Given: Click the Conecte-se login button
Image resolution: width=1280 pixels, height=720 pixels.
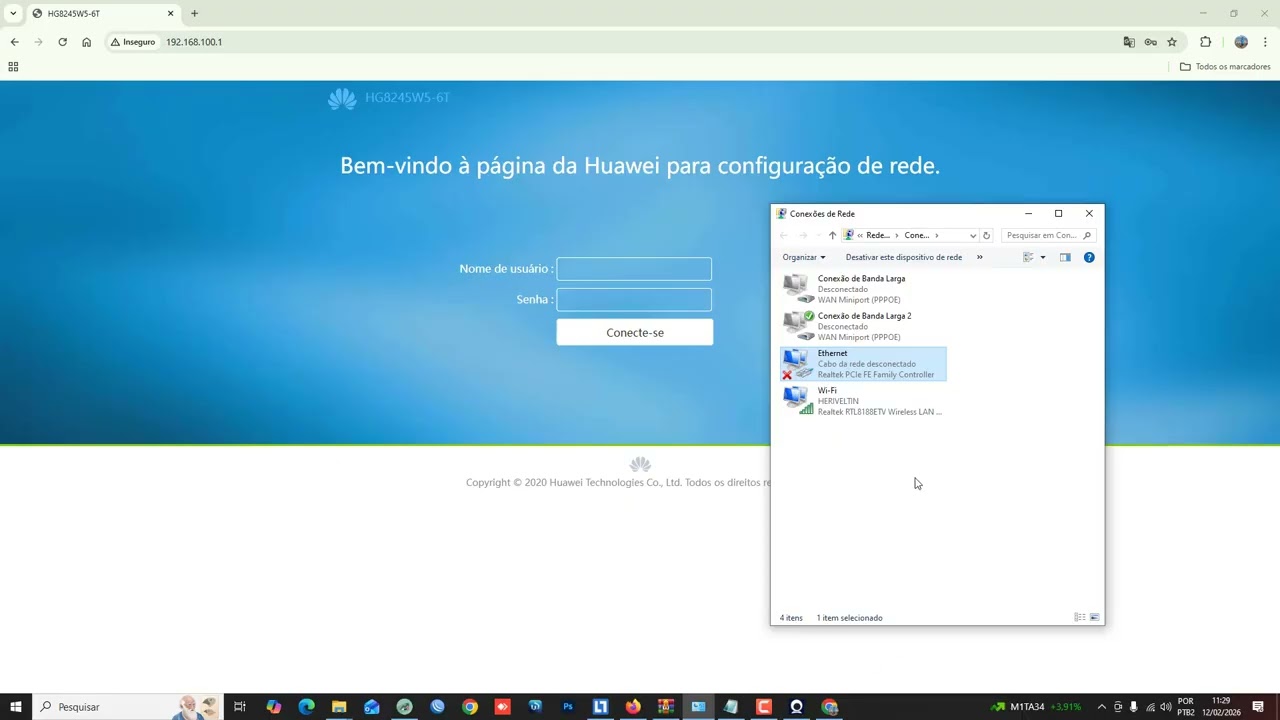Looking at the screenshot, I should [x=635, y=332].
